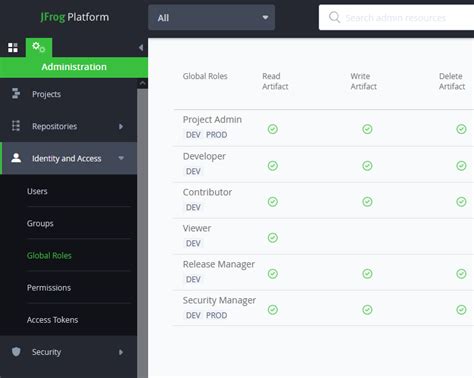
Task: Open the All scope dropdown
Action: click(x=212, y=17)
